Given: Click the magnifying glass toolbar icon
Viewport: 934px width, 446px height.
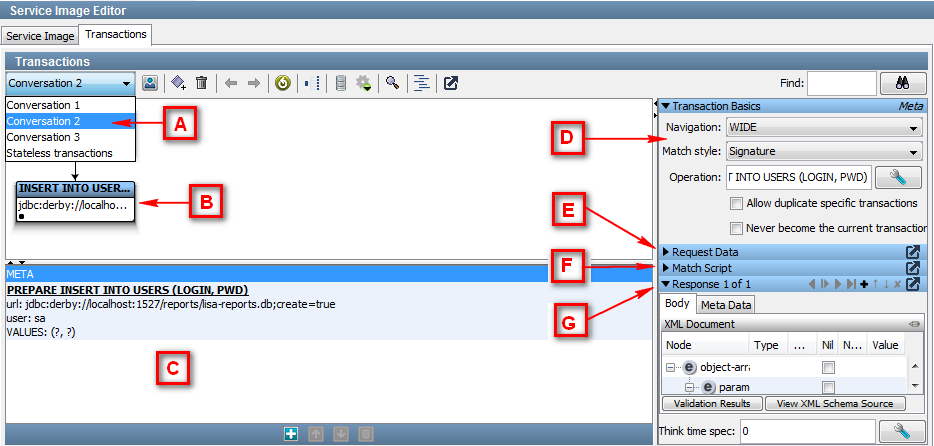Looking at the screenshot, I should point(392,83).
